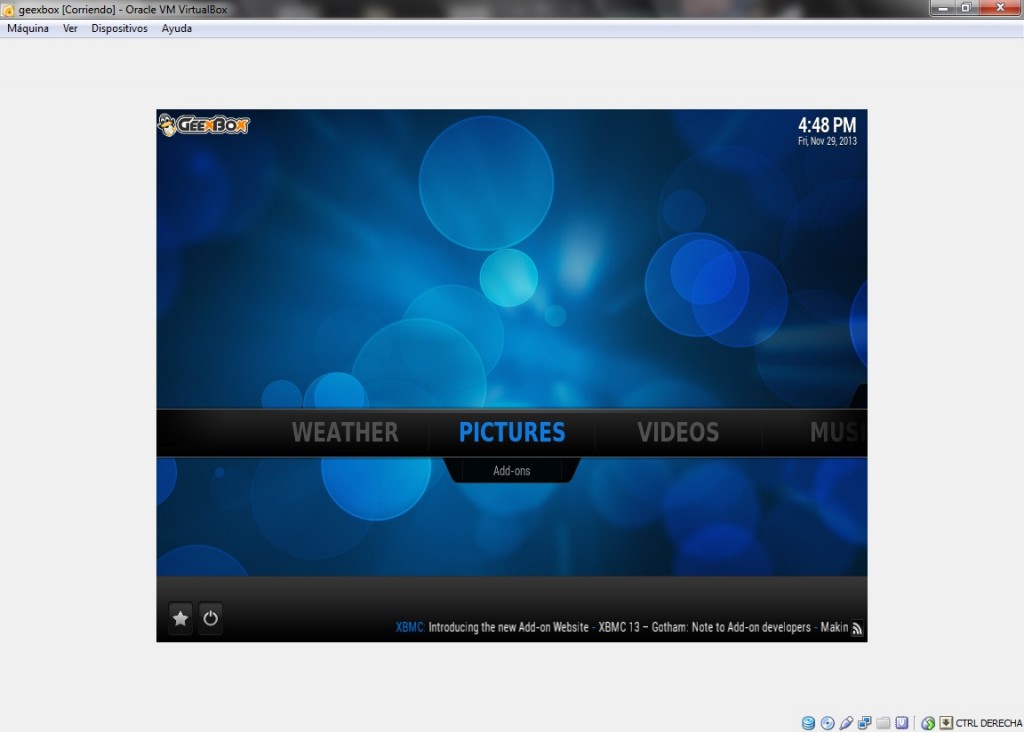Click the mouse integration globe icon
This screenshot has height=732, width=1024.
928,723
